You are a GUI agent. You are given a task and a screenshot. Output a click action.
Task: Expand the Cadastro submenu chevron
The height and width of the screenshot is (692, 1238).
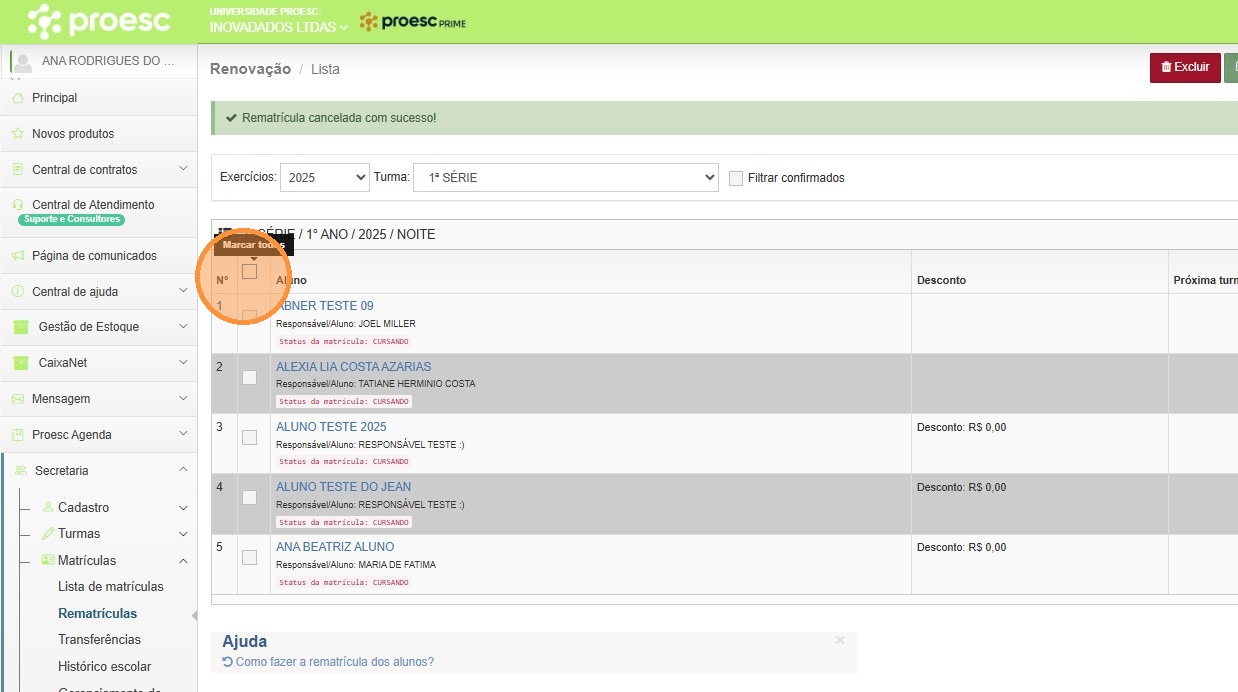coord(183,508)
